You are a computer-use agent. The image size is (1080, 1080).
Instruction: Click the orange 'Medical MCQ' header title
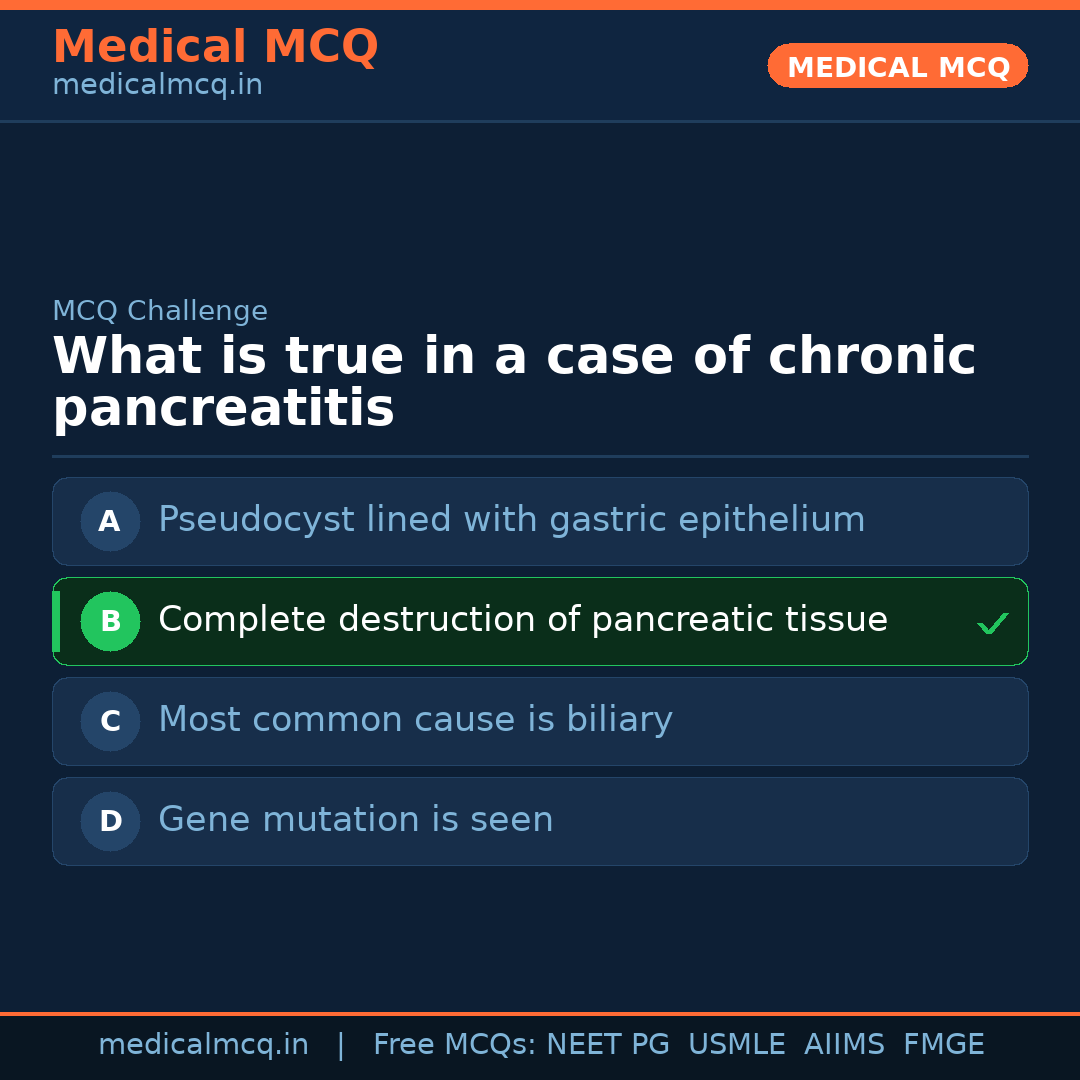[215, 47]
